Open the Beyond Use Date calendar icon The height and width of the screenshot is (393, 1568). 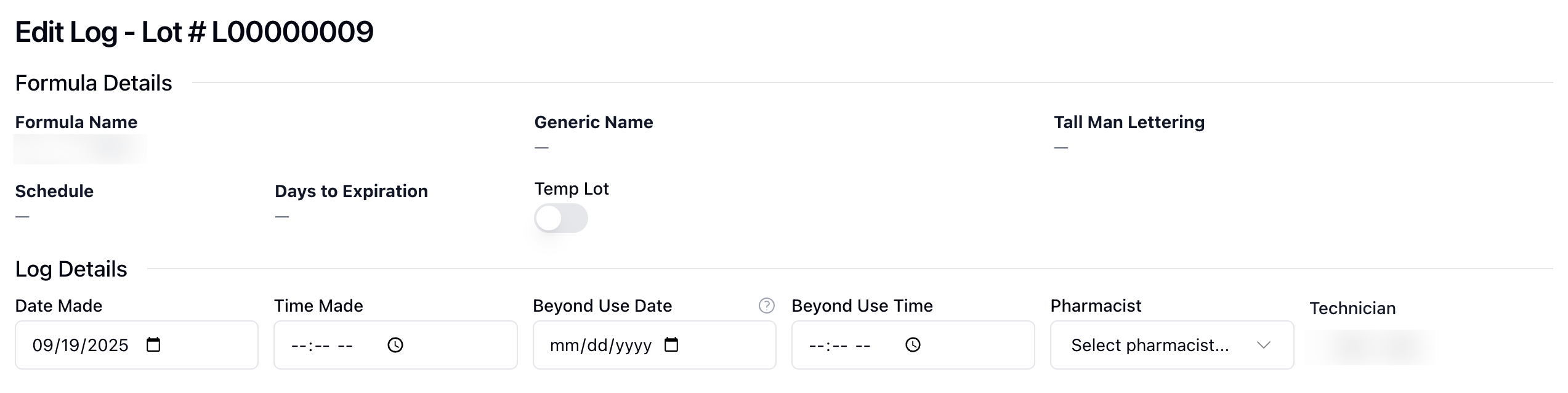point(671,345)
